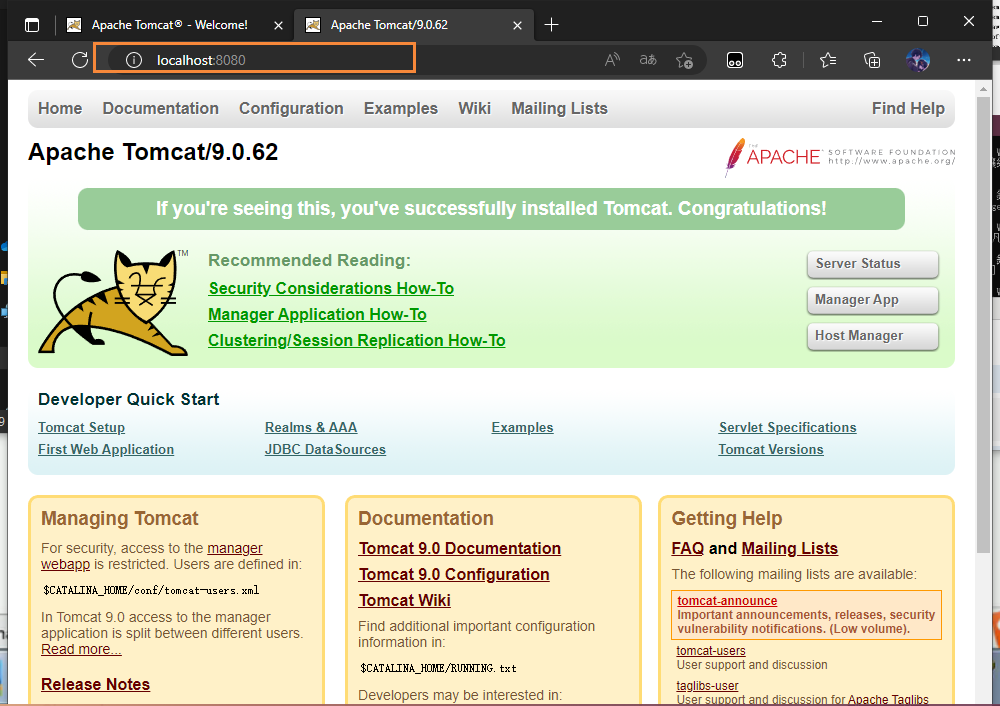Reload the localhost page

click(80, 60)
